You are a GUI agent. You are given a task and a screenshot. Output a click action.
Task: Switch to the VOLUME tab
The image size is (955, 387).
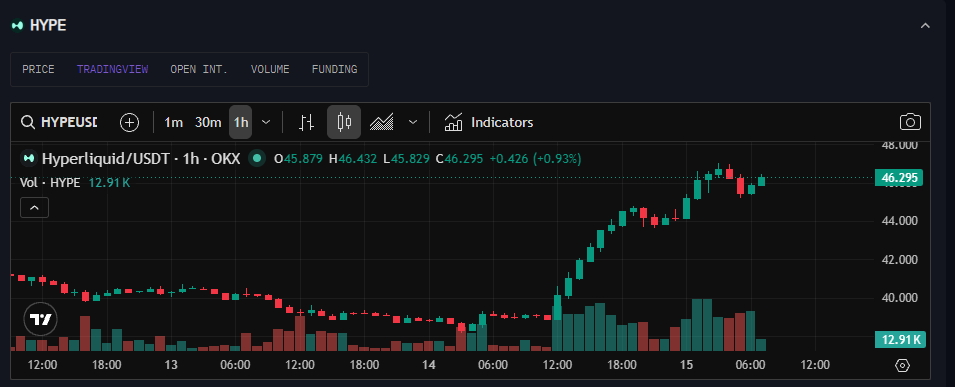[270, 69]
